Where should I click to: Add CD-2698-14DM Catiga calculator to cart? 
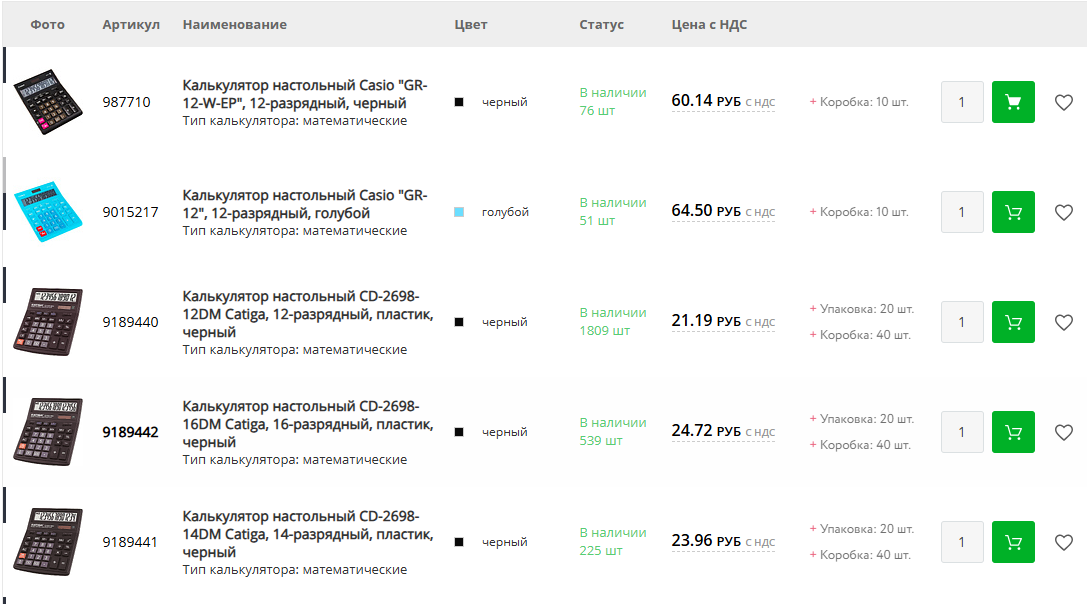coord(1013,542)
